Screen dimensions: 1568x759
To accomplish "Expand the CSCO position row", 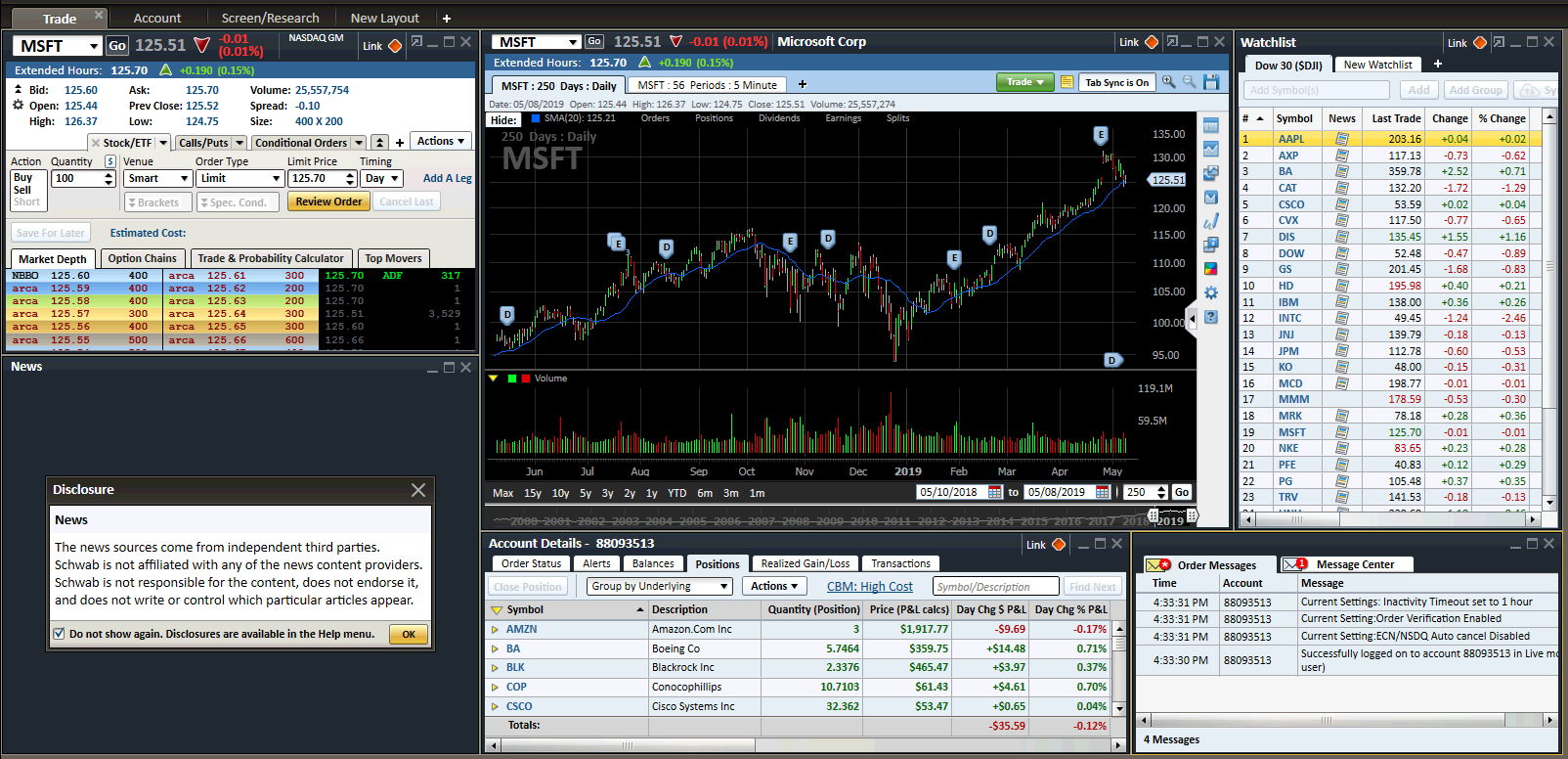I will 495,706.
